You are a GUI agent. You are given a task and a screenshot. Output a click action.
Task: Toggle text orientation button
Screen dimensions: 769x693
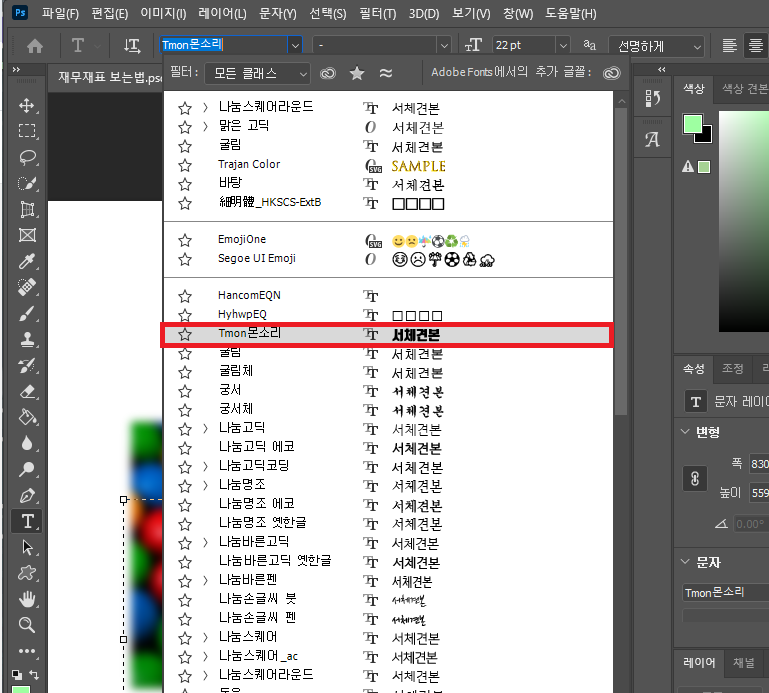[131, 46]
